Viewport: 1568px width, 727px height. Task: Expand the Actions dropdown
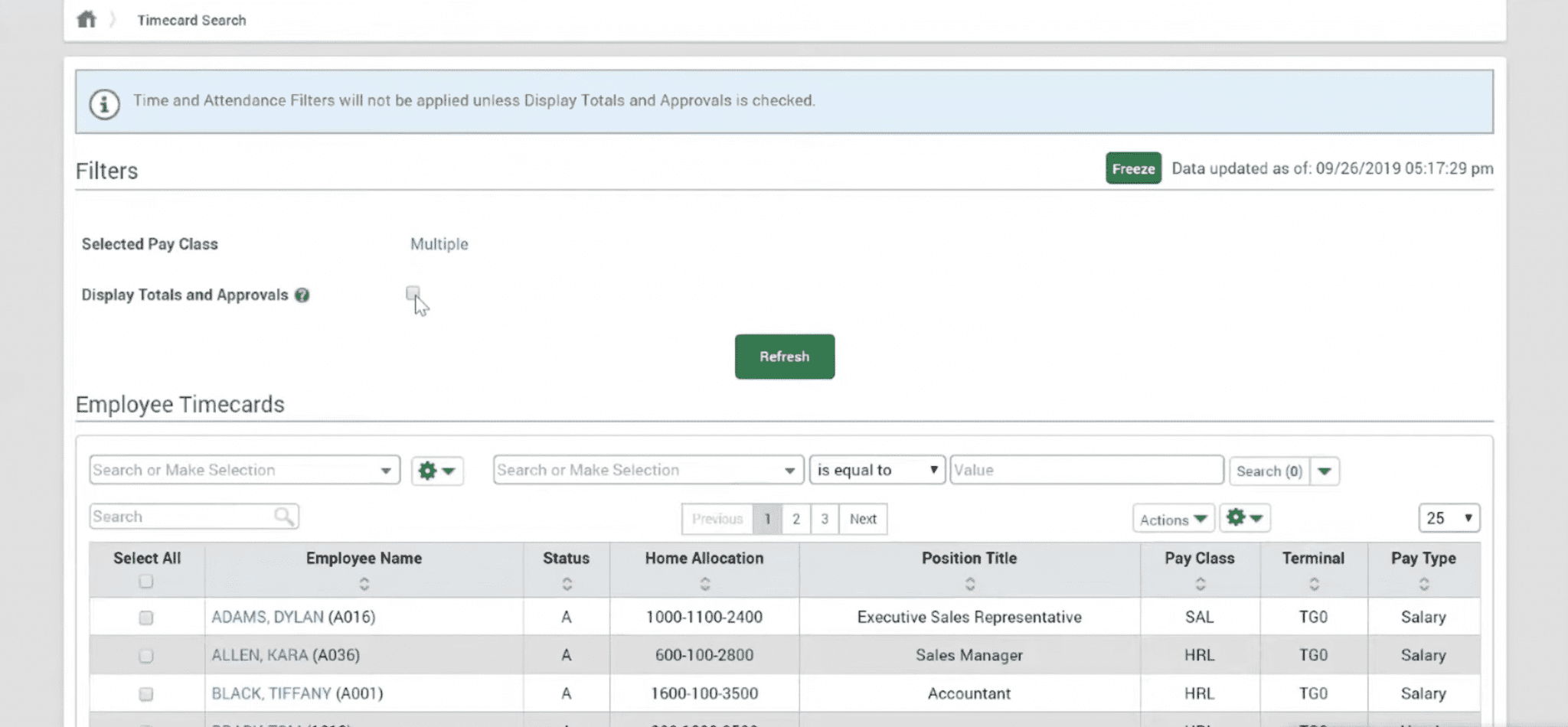pos(1172,519)
